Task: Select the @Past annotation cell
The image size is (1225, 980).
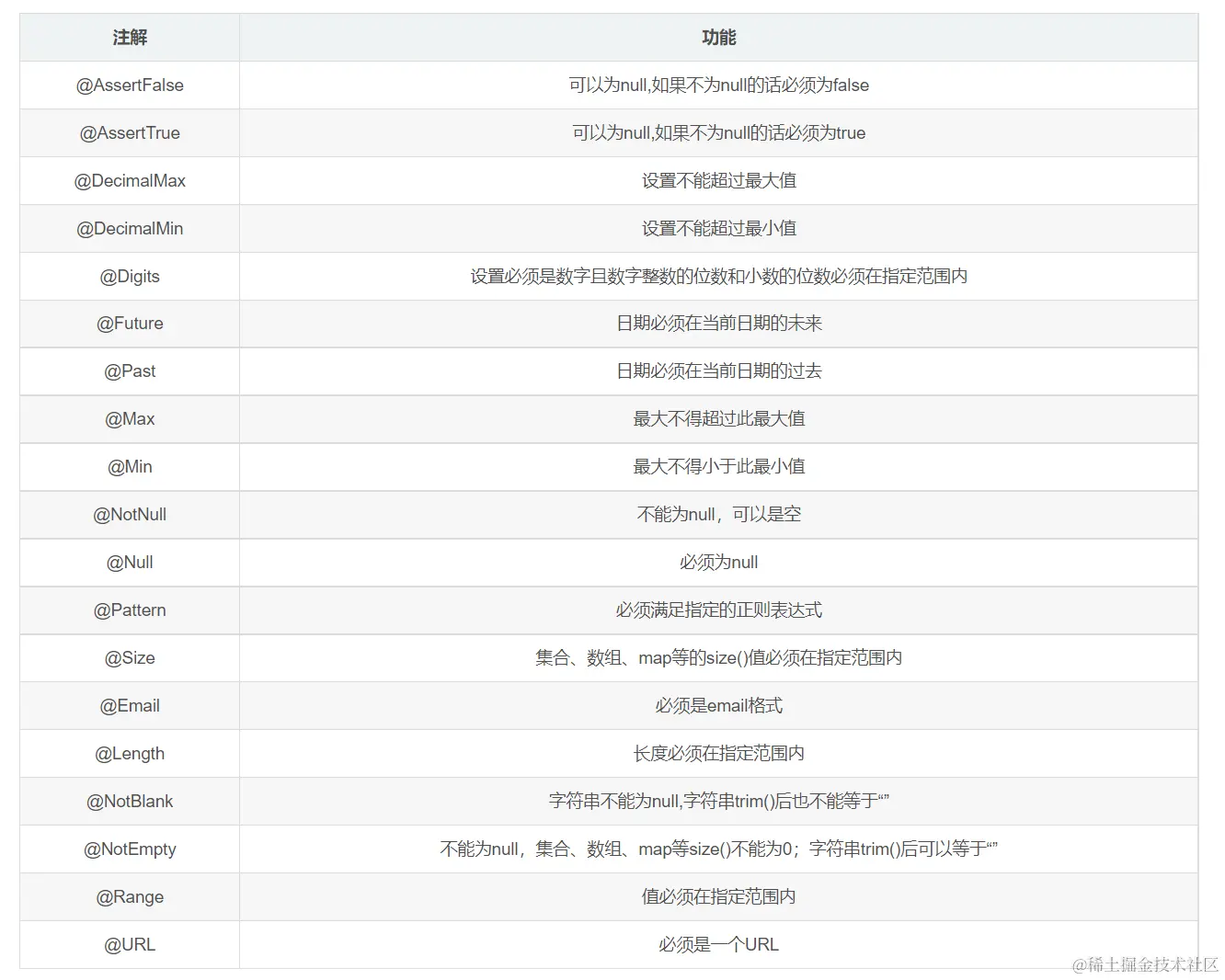Action: pos(130,371)
